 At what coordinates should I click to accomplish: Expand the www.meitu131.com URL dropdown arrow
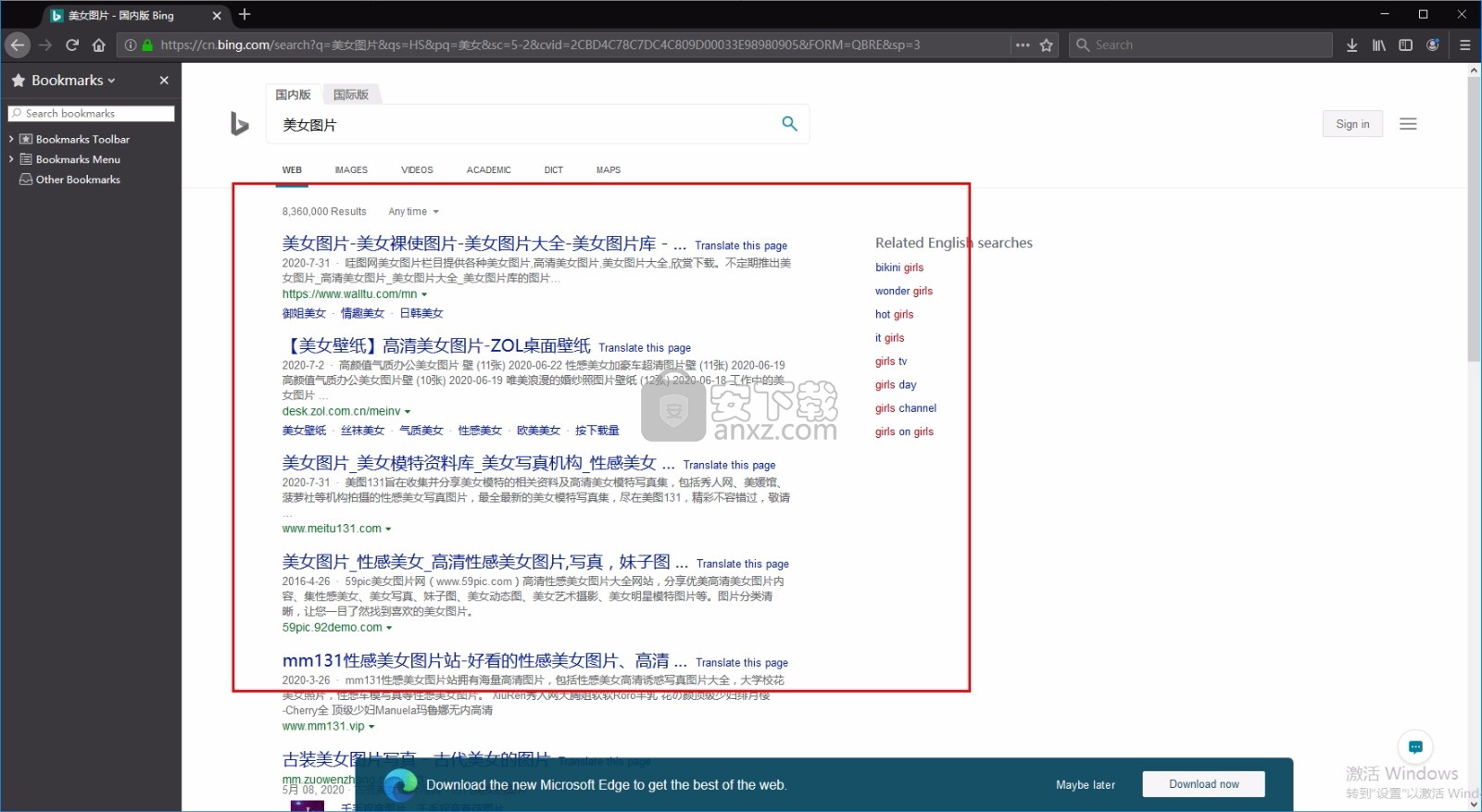pos(388,530)
